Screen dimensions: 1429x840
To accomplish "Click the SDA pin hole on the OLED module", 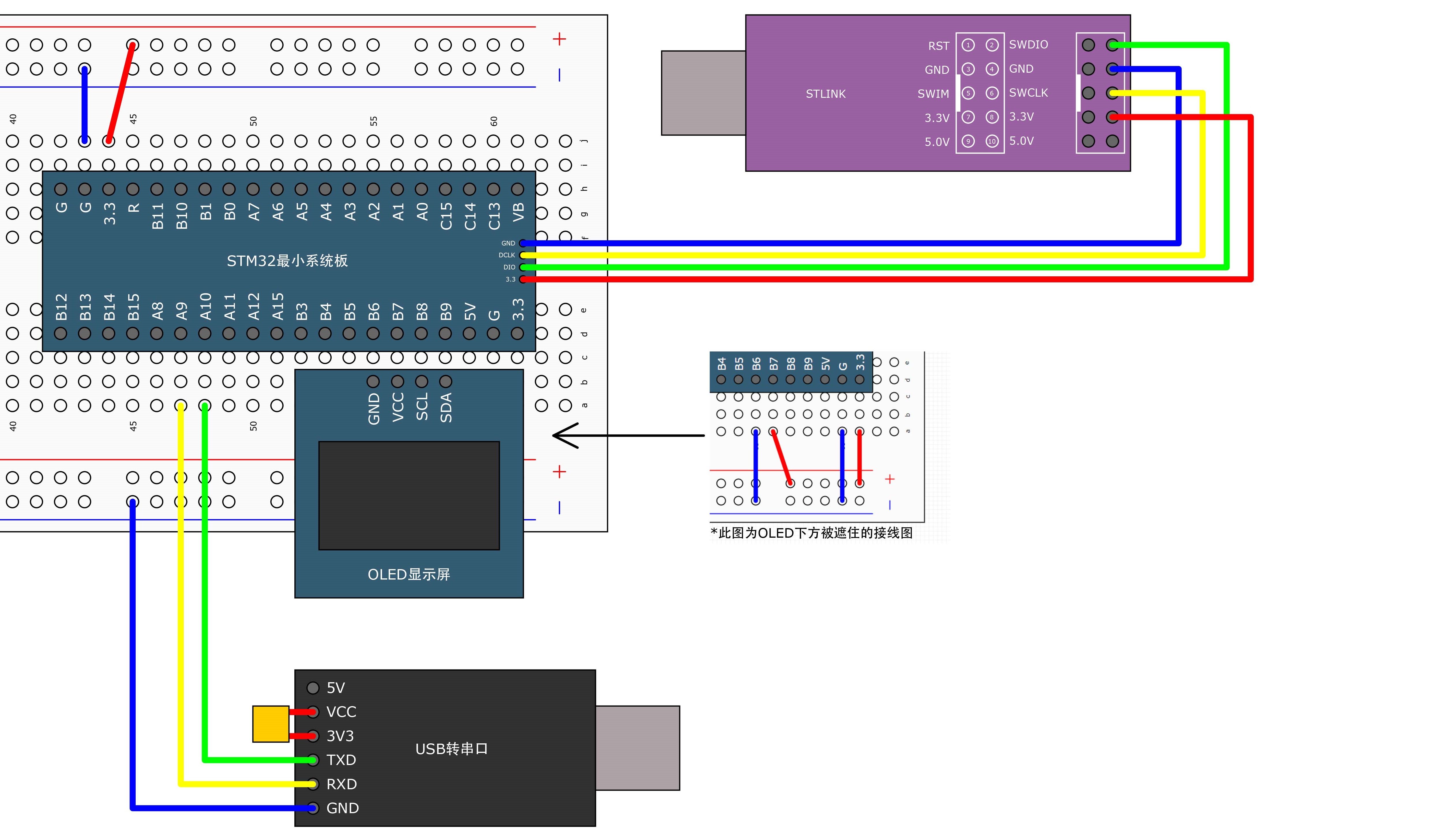I will [x=446, y=381].
